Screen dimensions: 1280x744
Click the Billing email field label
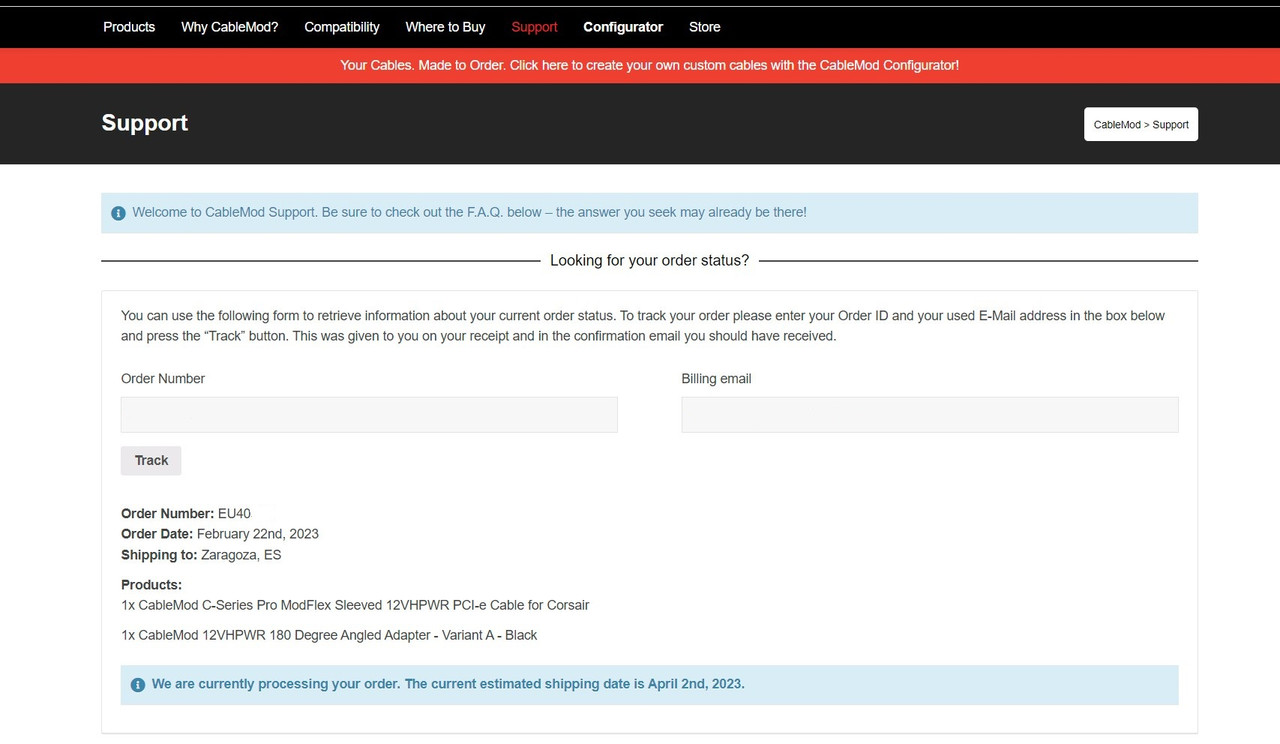click(716, 379)
